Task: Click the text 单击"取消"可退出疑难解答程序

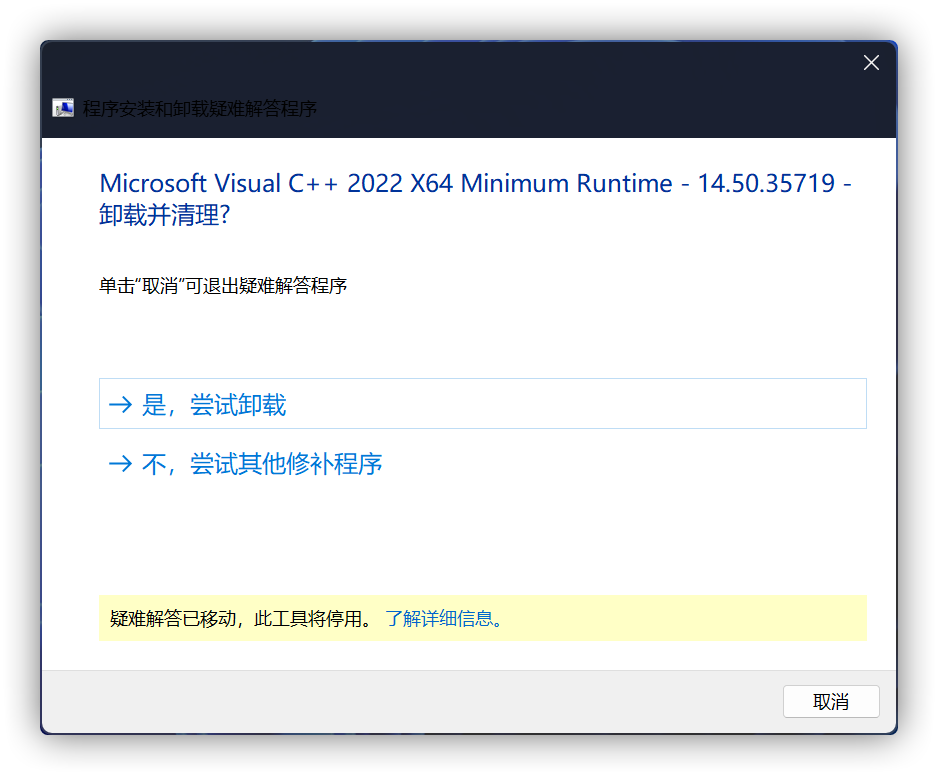Action: [223, 286]
